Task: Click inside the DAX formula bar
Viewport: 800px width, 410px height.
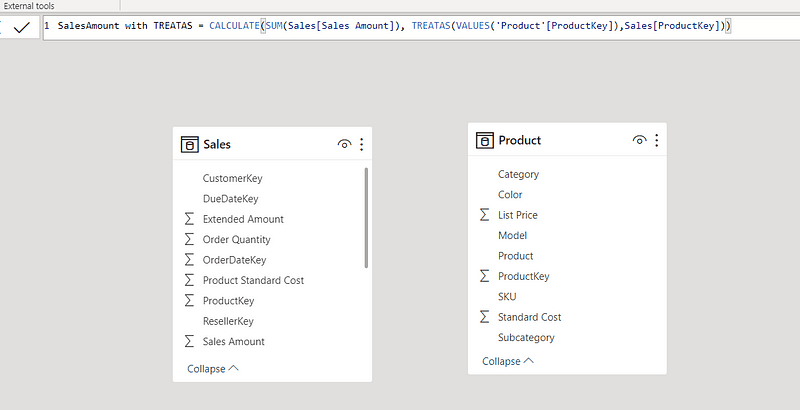Action: pos(400,26)
